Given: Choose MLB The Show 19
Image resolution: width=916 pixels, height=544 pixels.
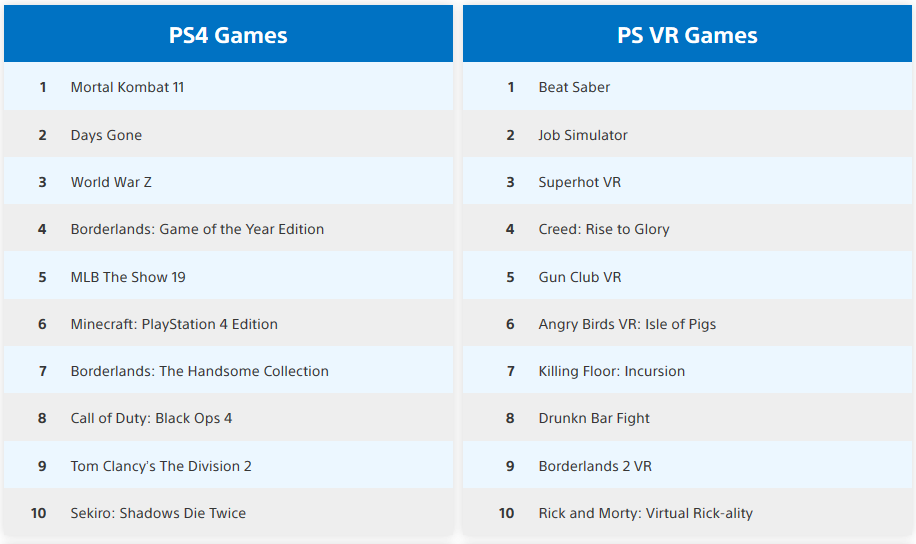Looking at the screenshot, I should click(128, 277).
